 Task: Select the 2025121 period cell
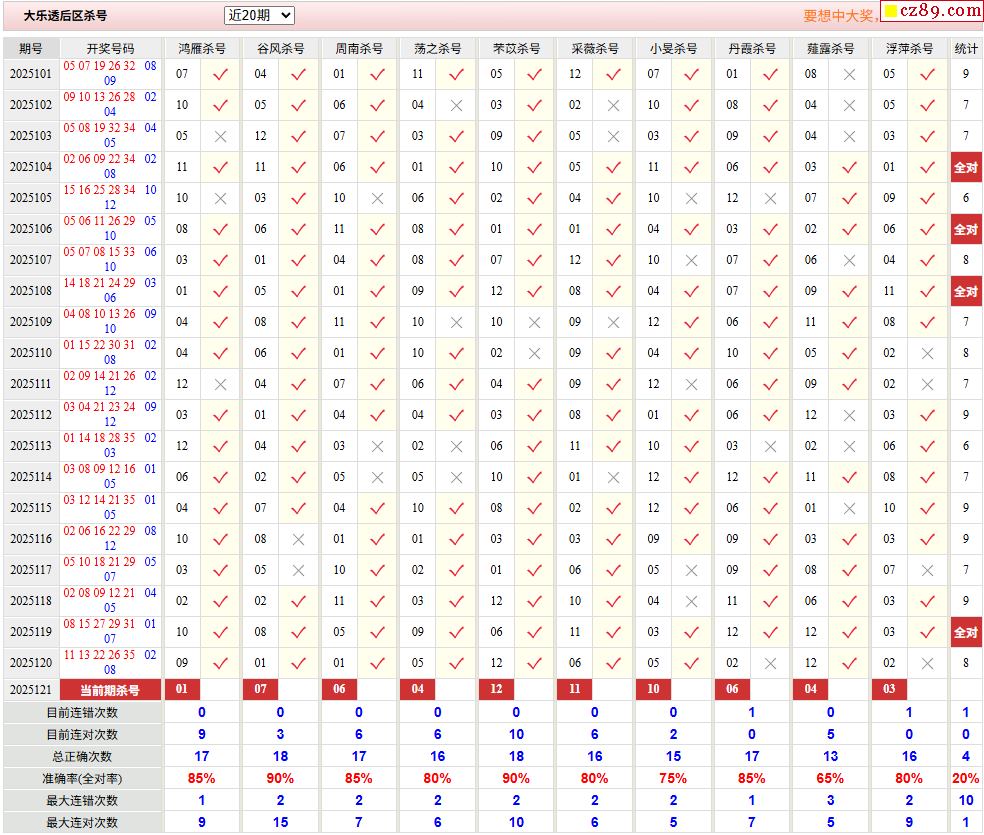click(31, 690)
